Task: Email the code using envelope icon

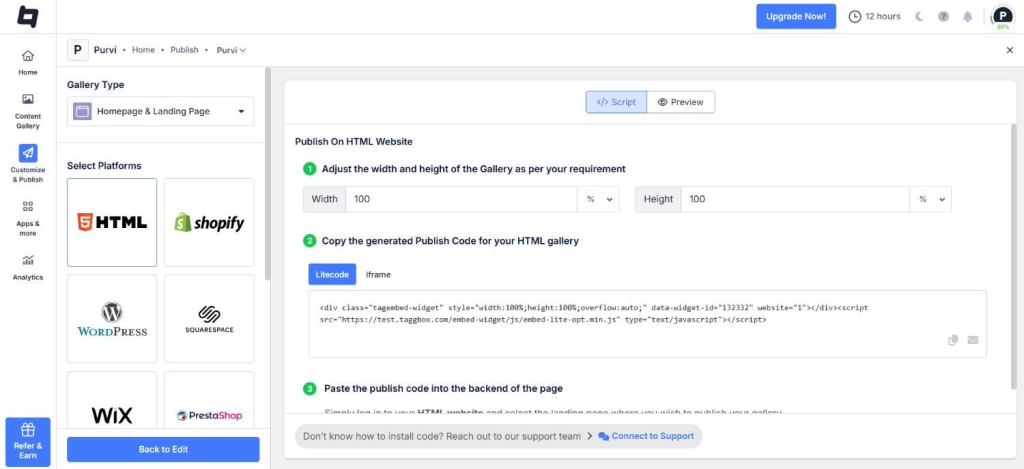Action: (973, 340)
